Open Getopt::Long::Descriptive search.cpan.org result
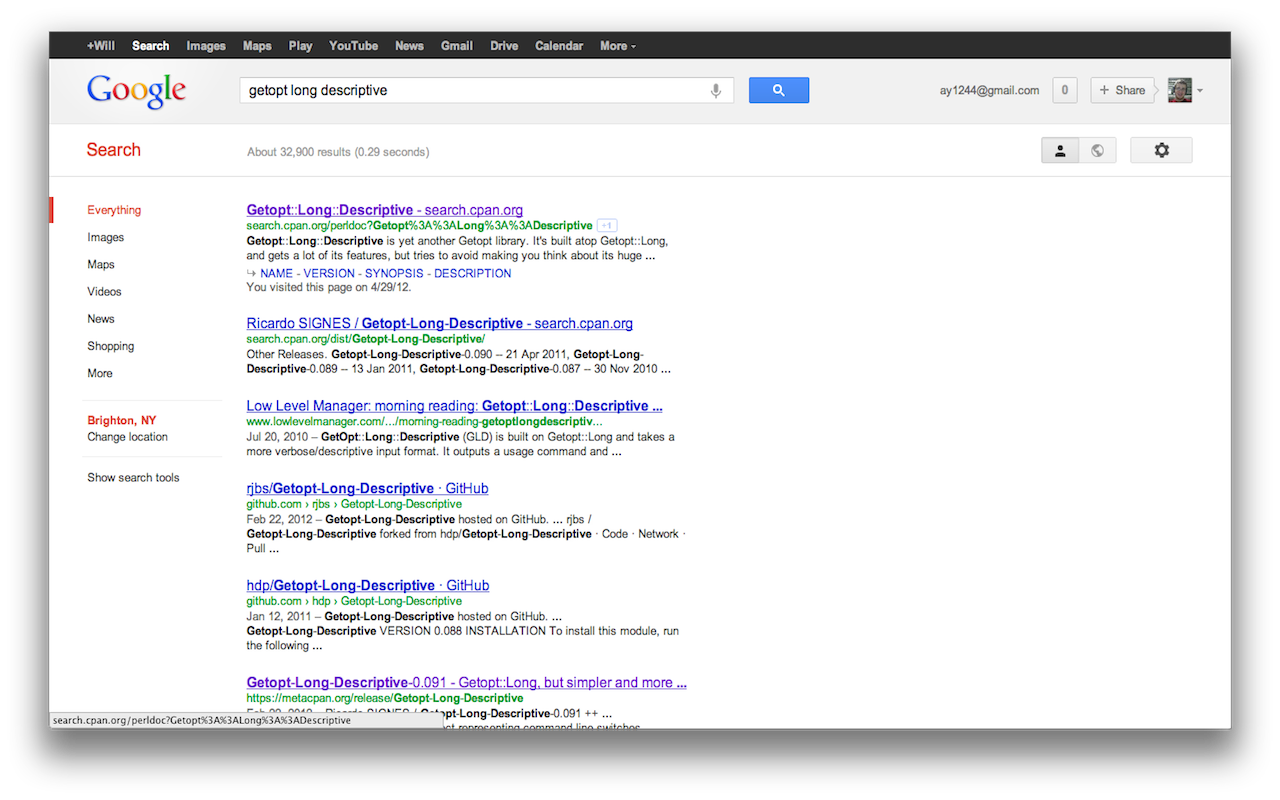This screenshot has height=800, width=1280. click(385, 210)
